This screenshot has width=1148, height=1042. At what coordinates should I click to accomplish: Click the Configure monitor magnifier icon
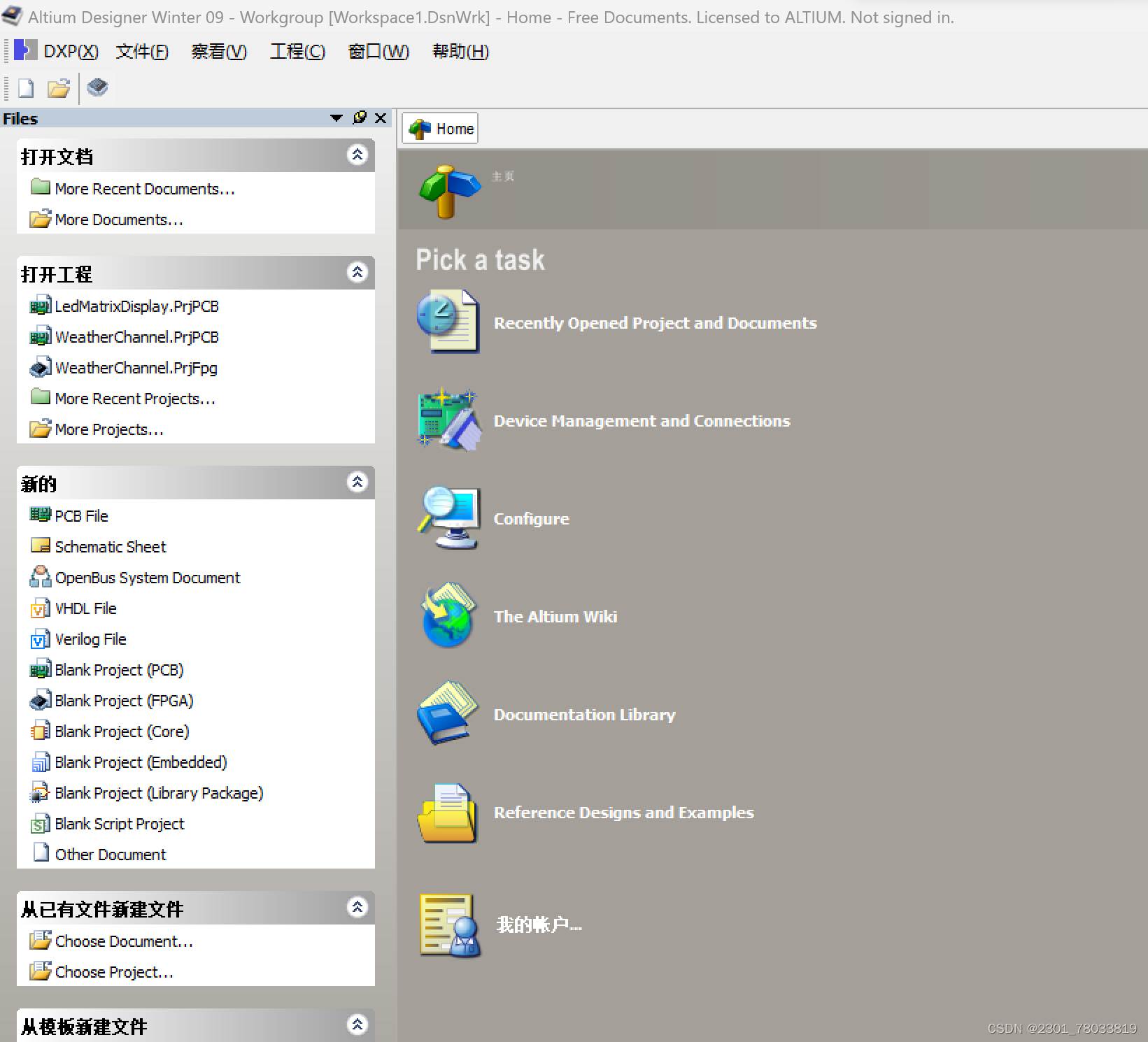[449, 518]
